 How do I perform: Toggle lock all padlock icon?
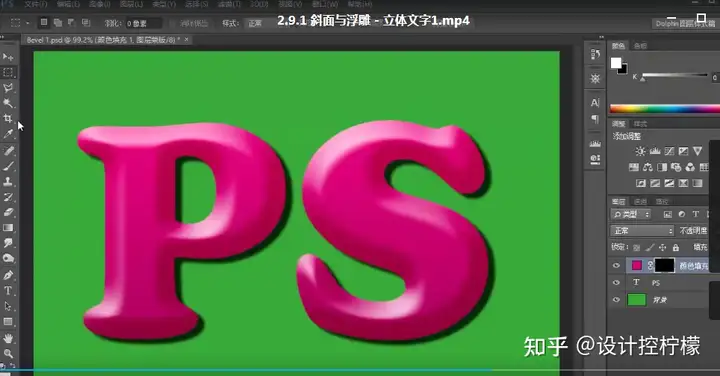(x=676, y=247)
